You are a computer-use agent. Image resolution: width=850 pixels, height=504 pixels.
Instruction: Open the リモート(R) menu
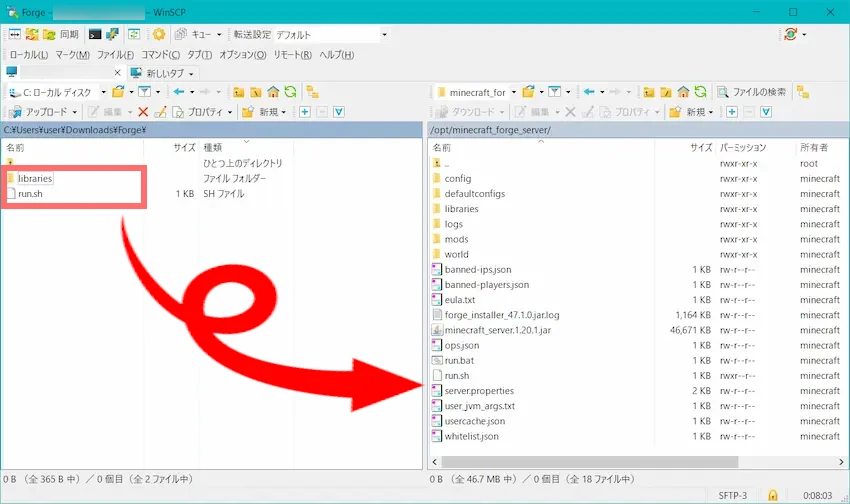click(x=293, y=55)
